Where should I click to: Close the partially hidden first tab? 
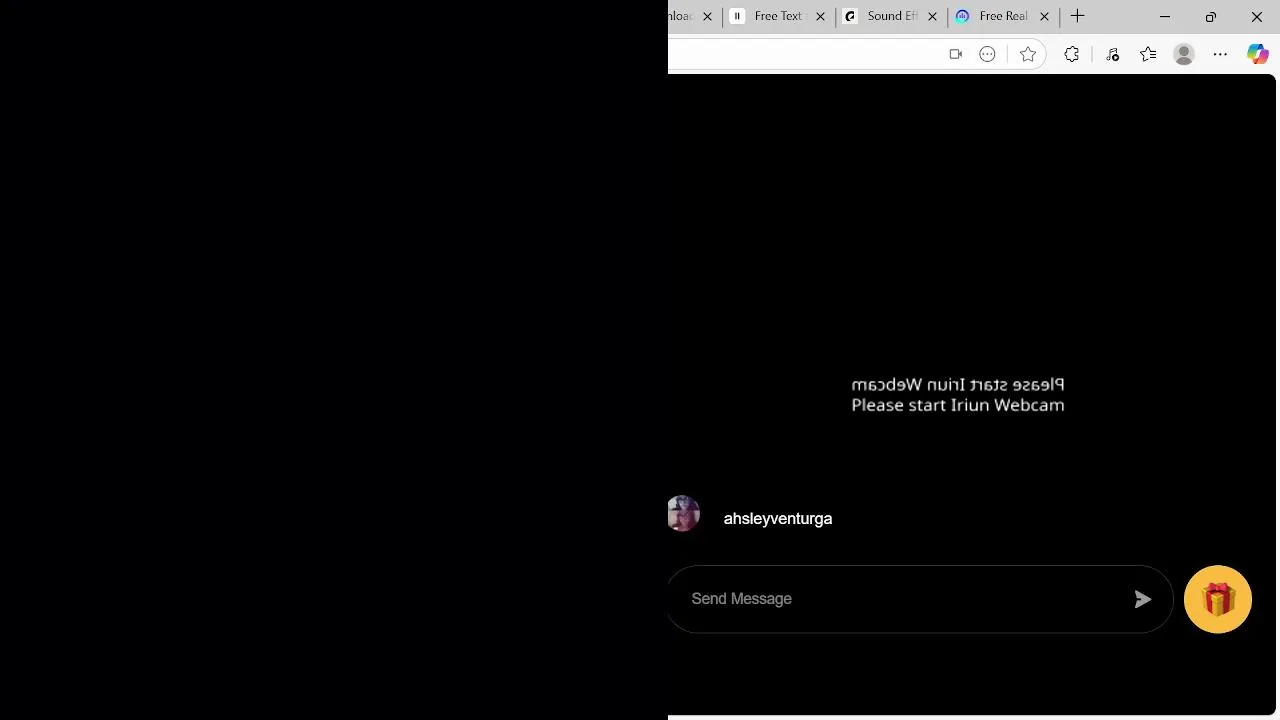click(708, 16)
